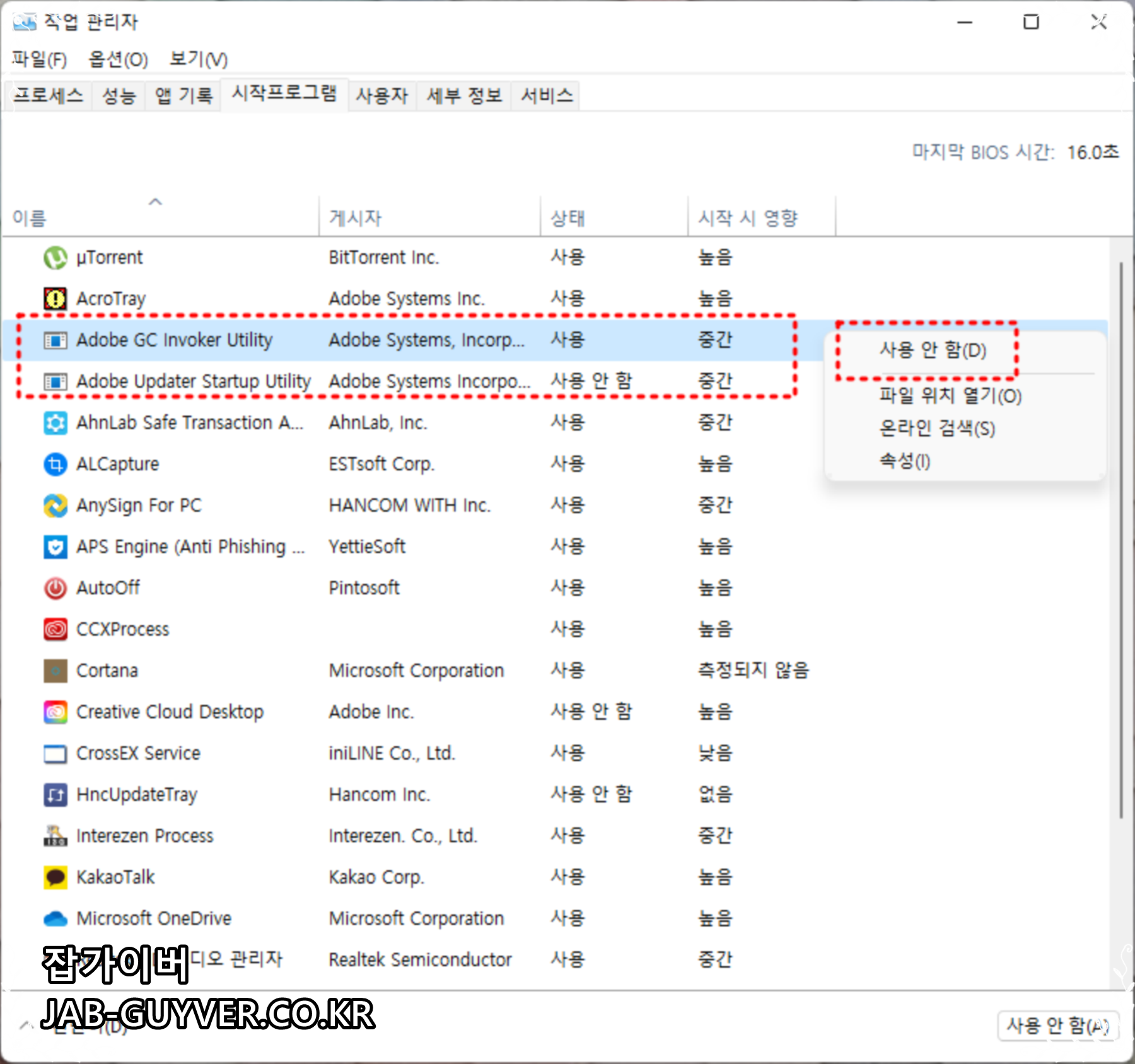
Task: Sort by the 이름 column header
Action: (161, 217)
